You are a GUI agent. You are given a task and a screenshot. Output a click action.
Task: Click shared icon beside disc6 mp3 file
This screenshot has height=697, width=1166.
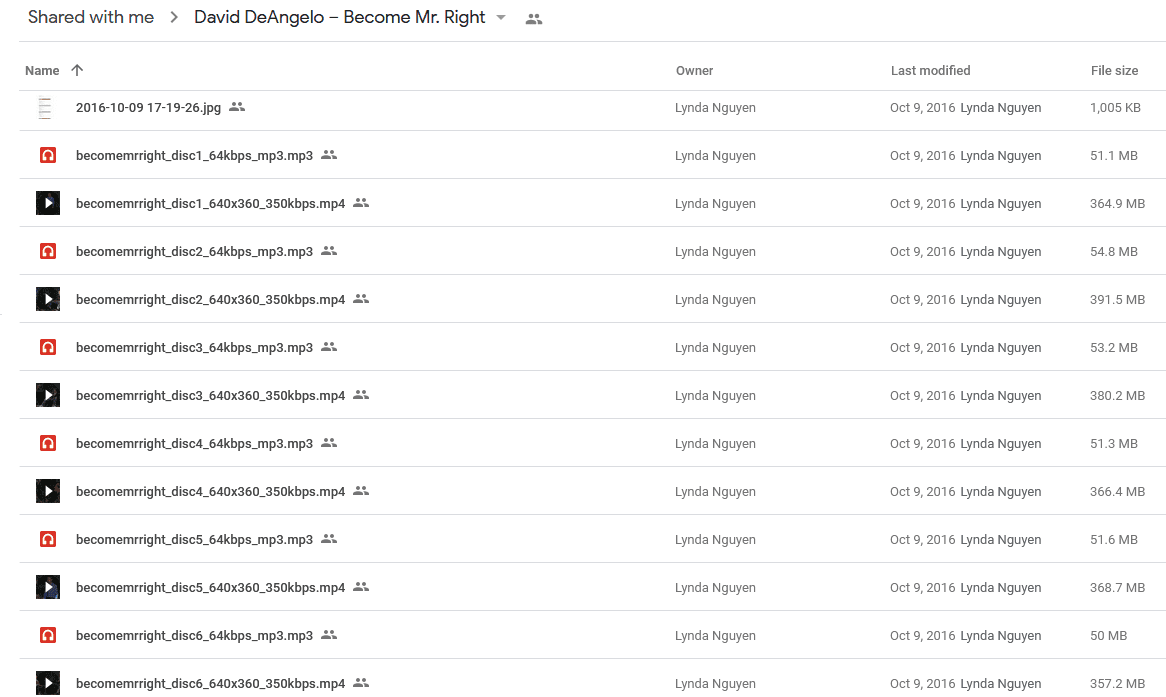click(x=329, y=635)
